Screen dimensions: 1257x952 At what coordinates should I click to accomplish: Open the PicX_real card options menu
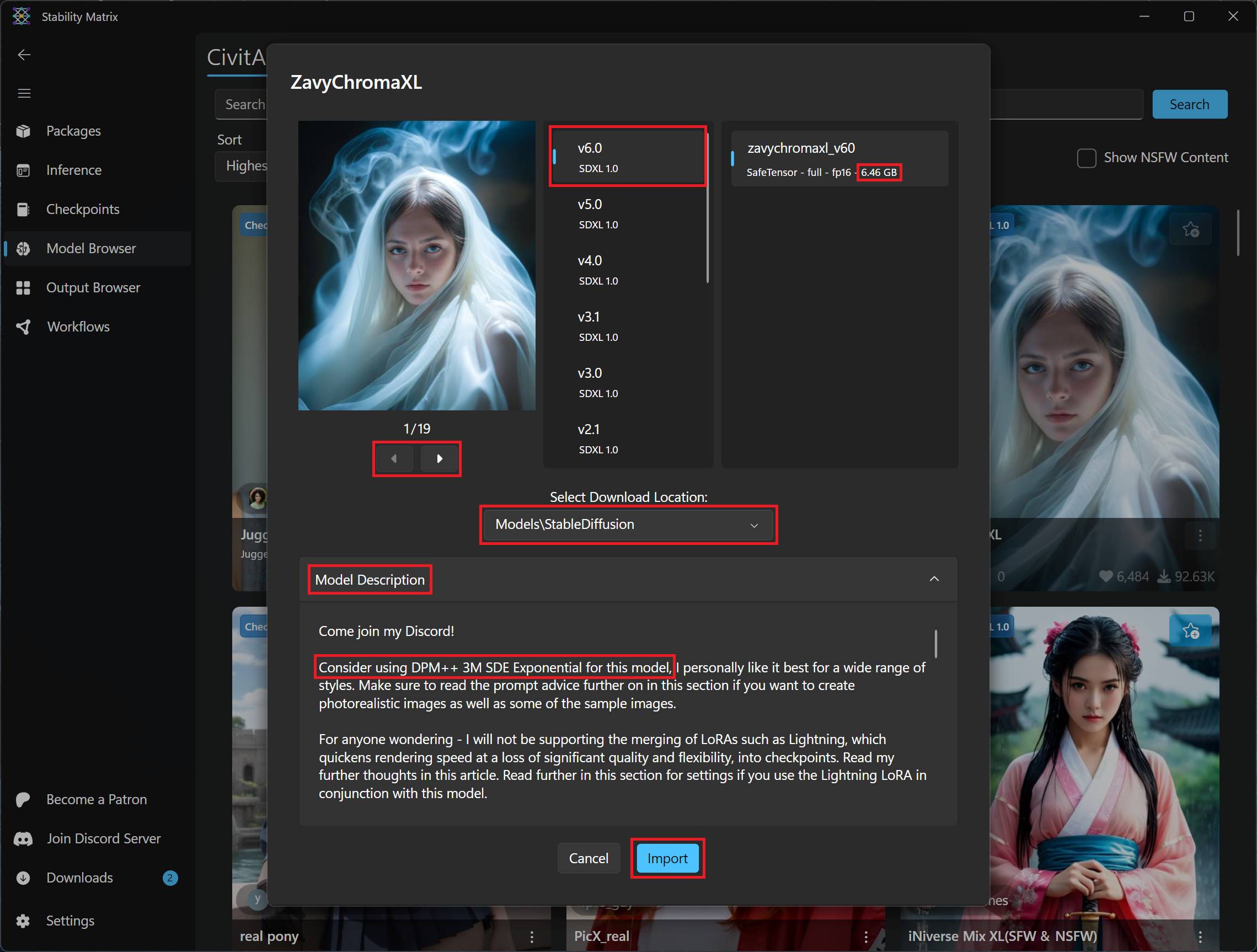[x=865, y=937]
